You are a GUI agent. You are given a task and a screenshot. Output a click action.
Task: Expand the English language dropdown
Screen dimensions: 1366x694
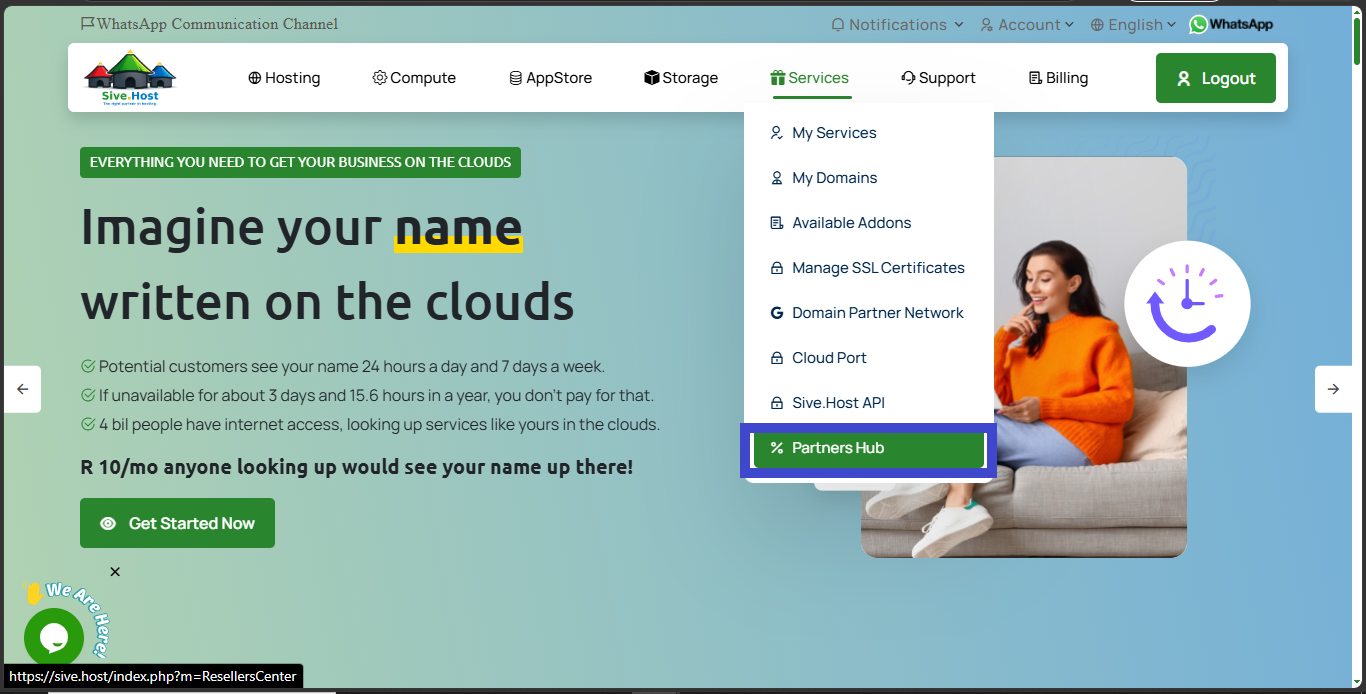[x=1133, y=24]
